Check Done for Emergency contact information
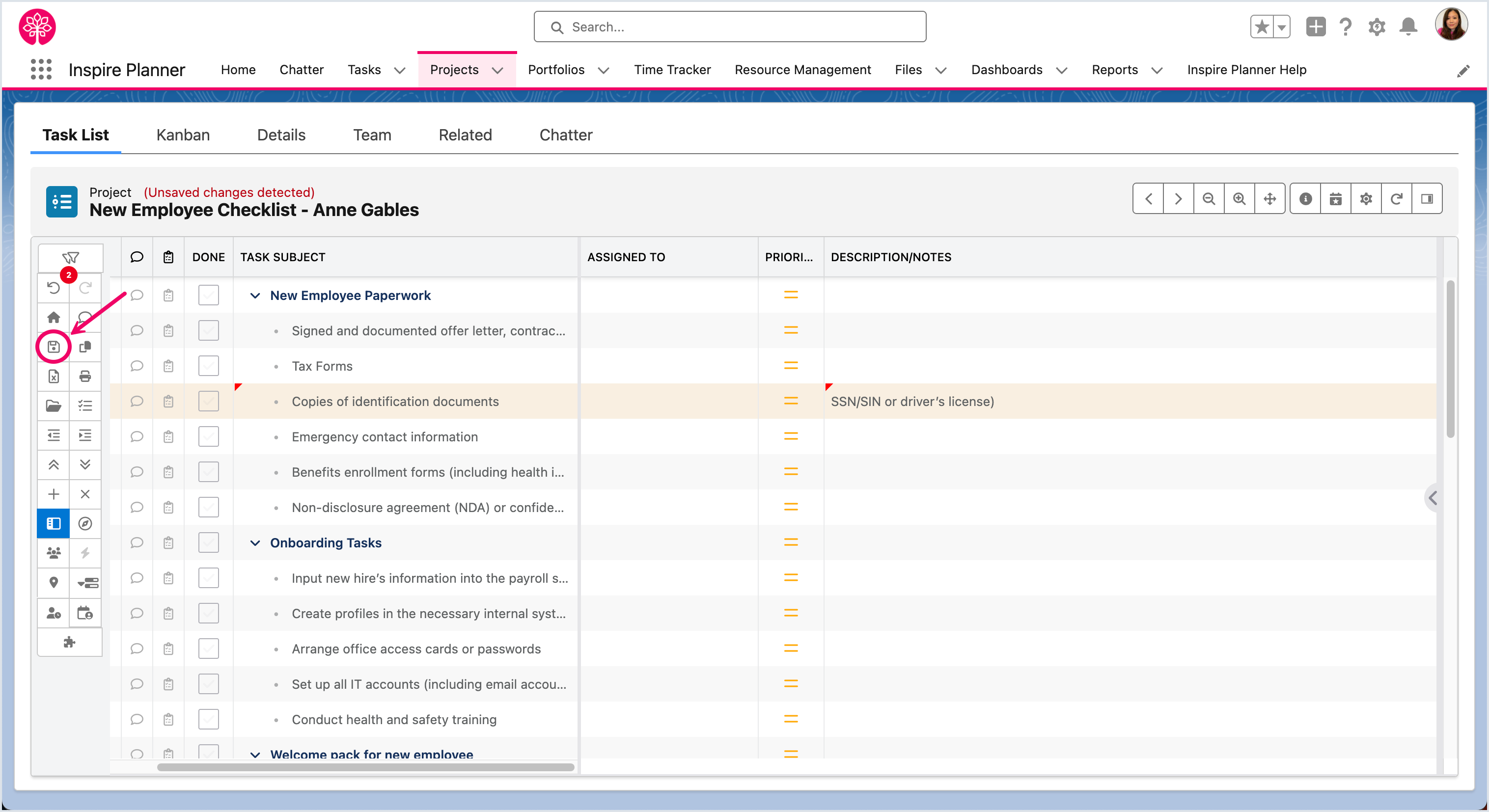Screen dimensions: 1489x812 coord(208,436)
